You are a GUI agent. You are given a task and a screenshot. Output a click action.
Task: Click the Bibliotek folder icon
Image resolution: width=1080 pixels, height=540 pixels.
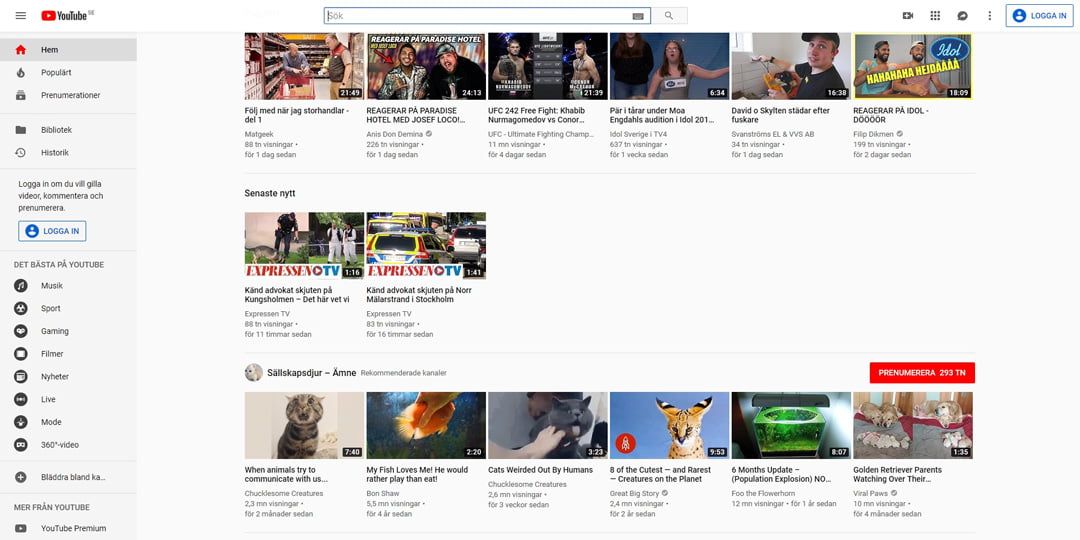point(21,129)
